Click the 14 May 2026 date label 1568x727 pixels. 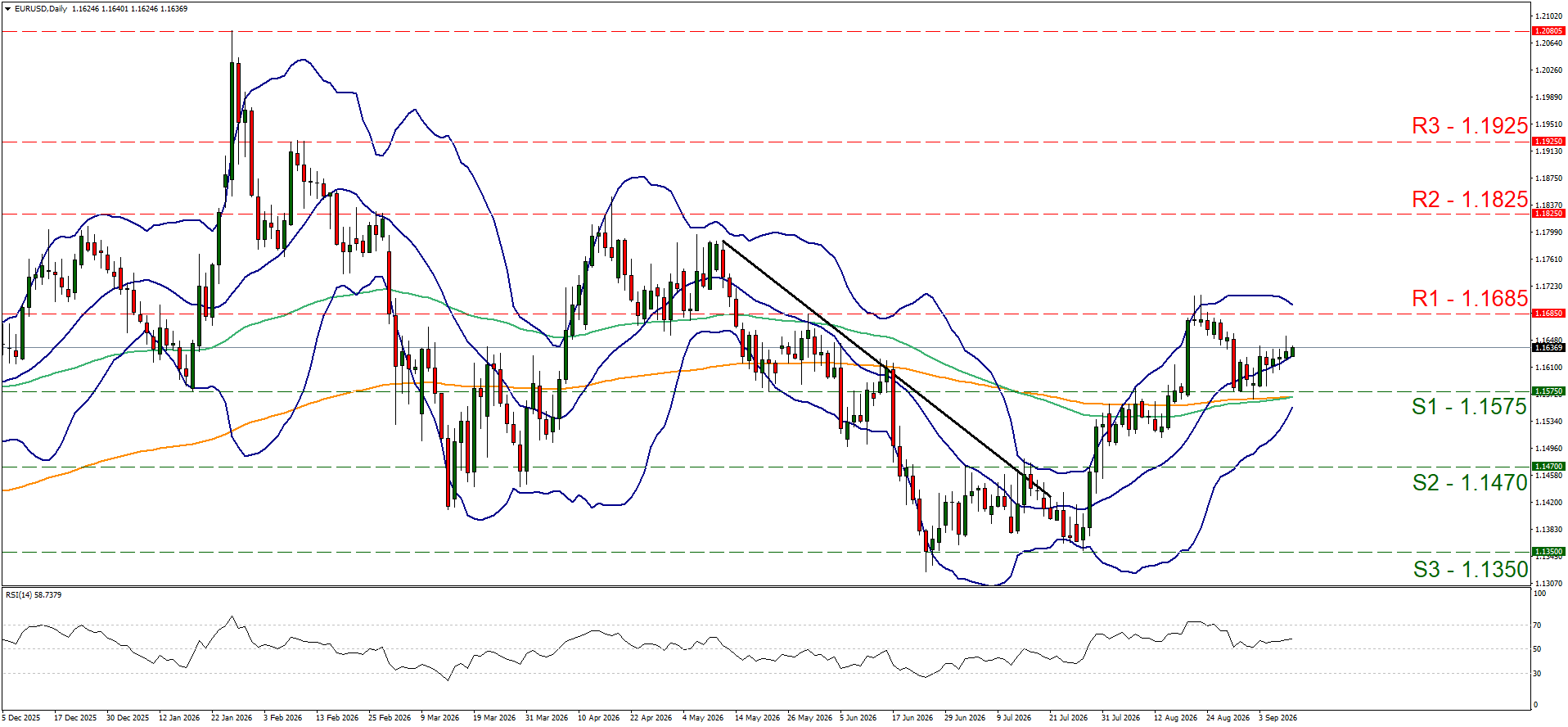(758, 718)
